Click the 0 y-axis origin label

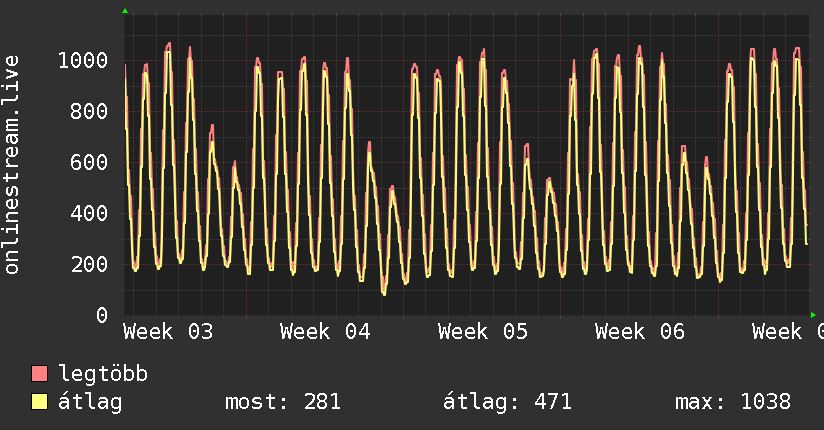point(102,316)
